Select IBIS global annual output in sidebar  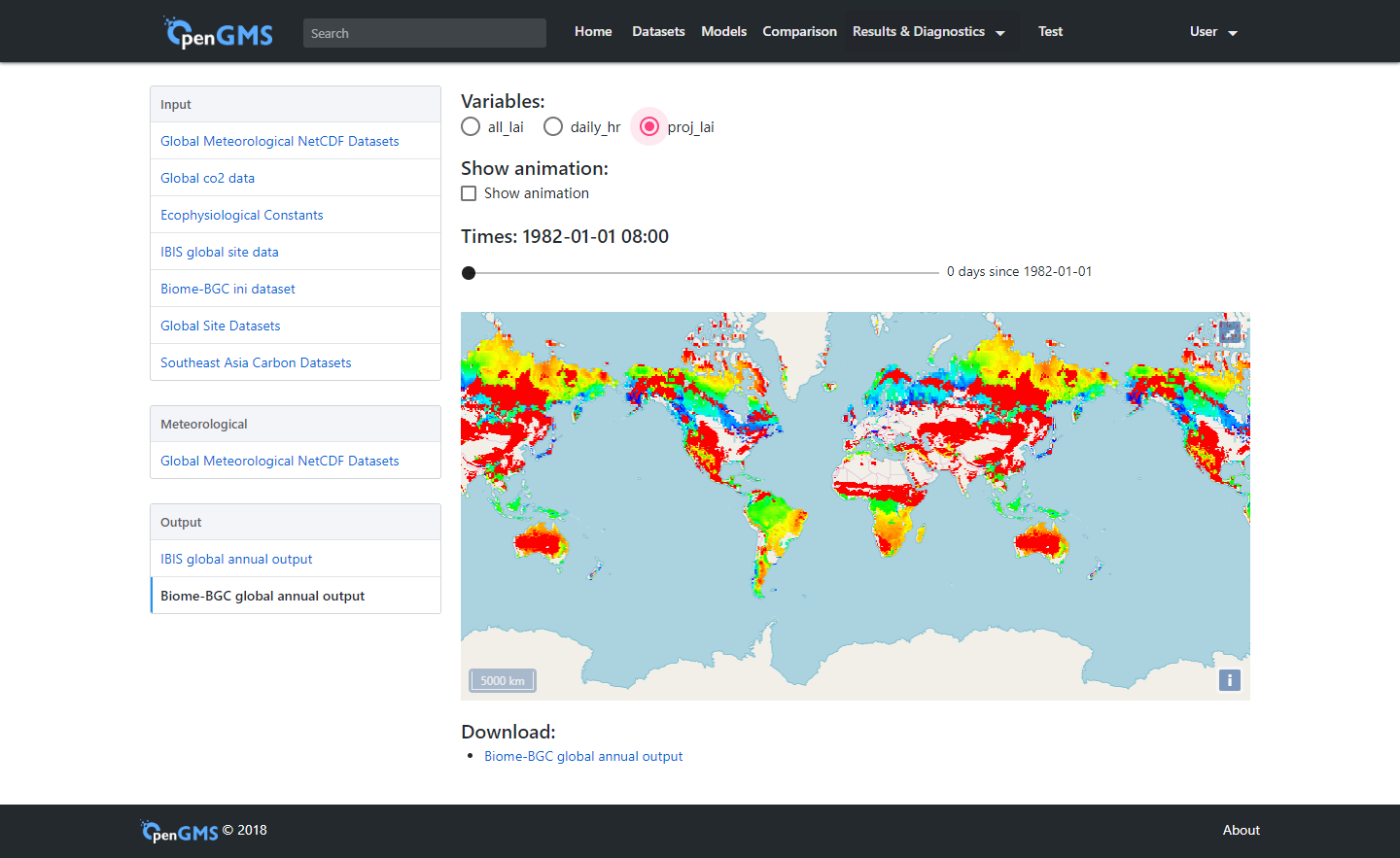click(x=236, y=559)
